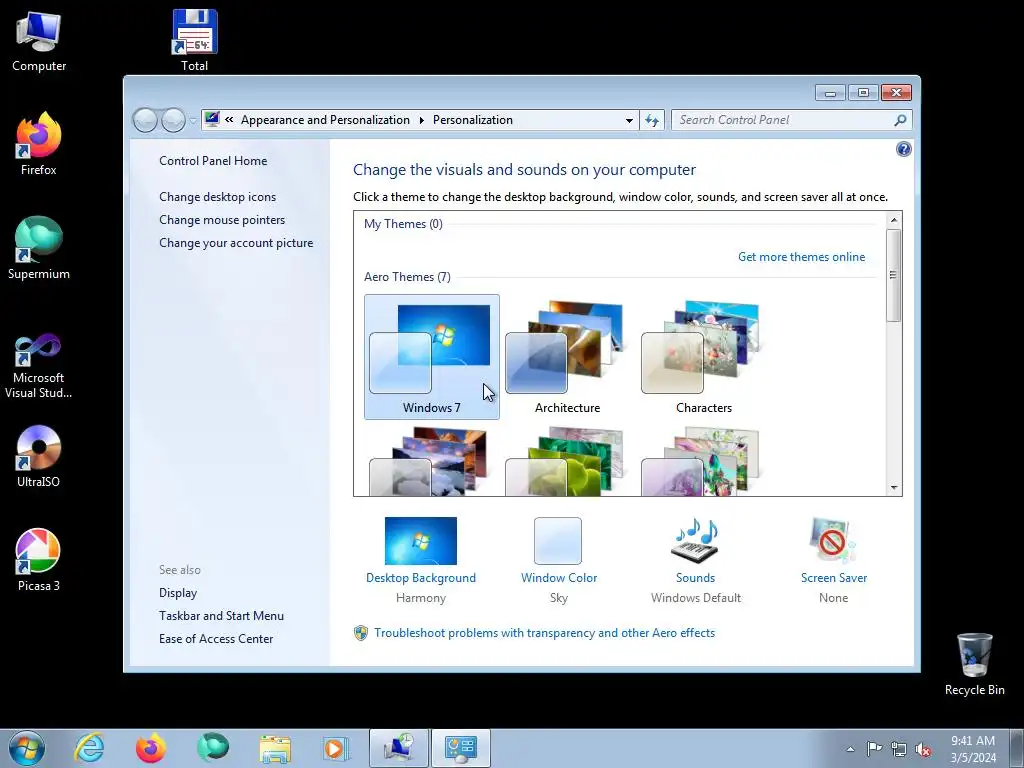Click the theme list scroll down arrow
The width and height of the screenshot is (1024, 768).
(894, 488)
